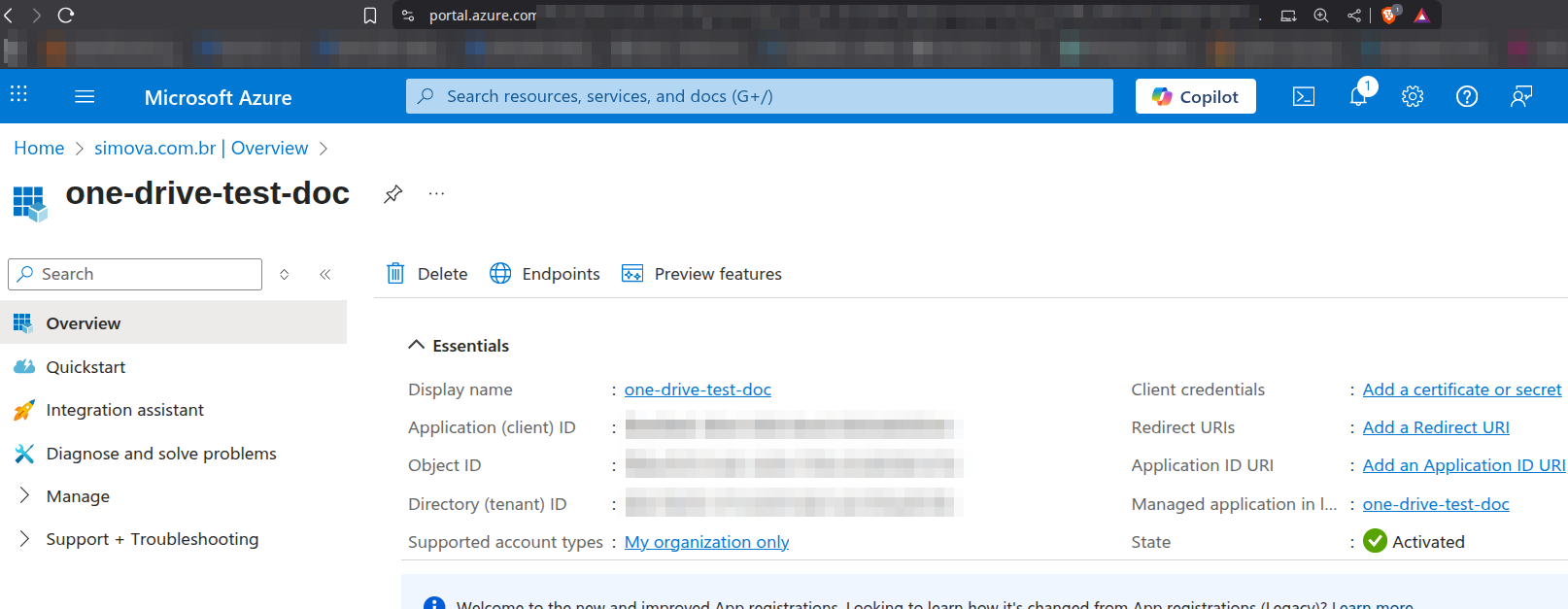The height and width of the screenshot is (609, 1568).
Task: Toggle expand/collapse all sidebar groups
Action: tap(285, 275)
